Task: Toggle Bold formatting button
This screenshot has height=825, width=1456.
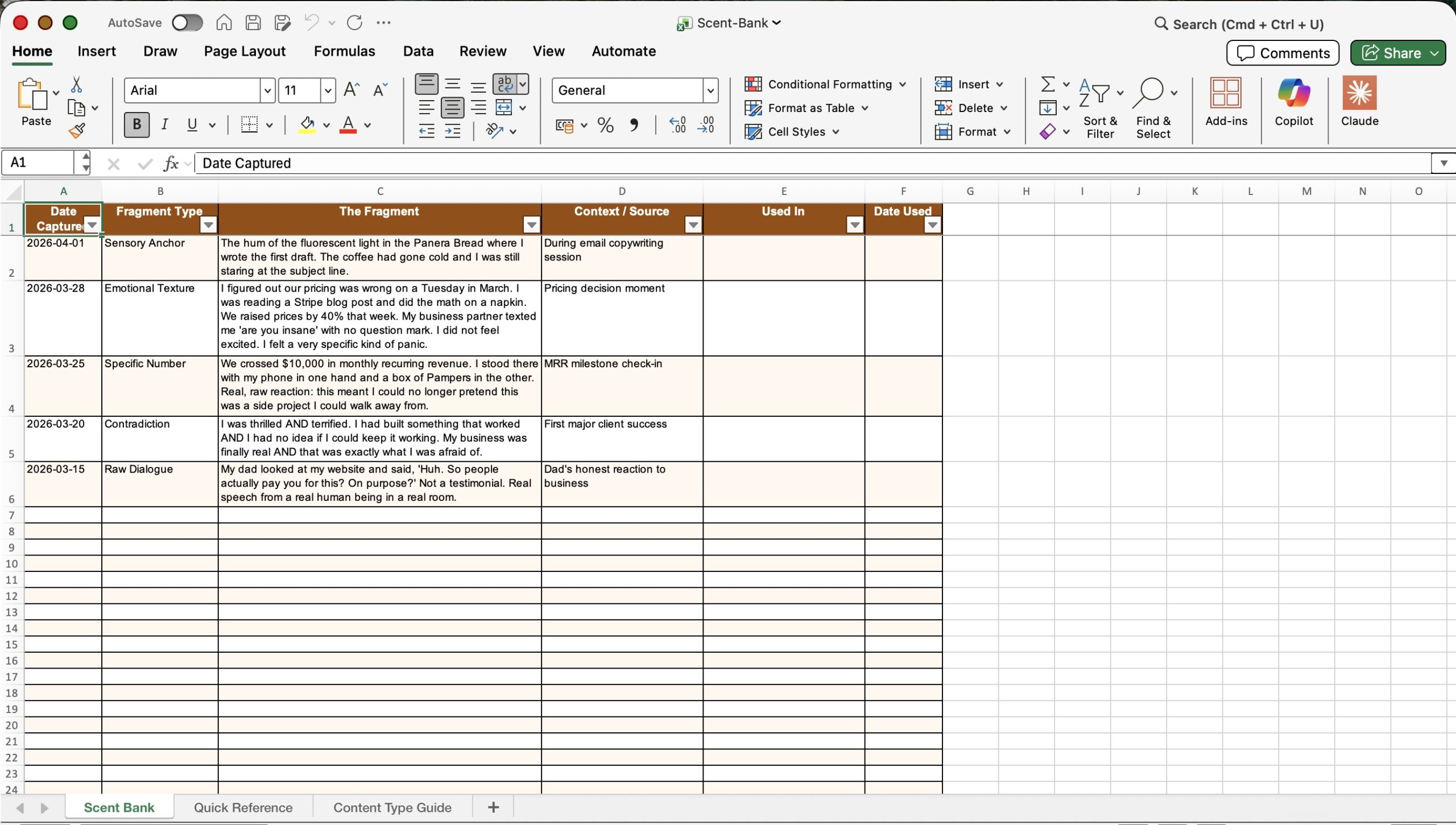Action: point(136,125)
